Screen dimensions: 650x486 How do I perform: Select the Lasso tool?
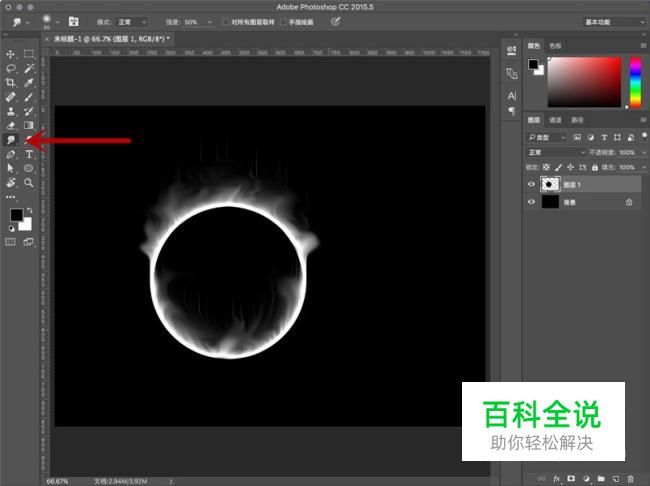(x=11, y=68)
